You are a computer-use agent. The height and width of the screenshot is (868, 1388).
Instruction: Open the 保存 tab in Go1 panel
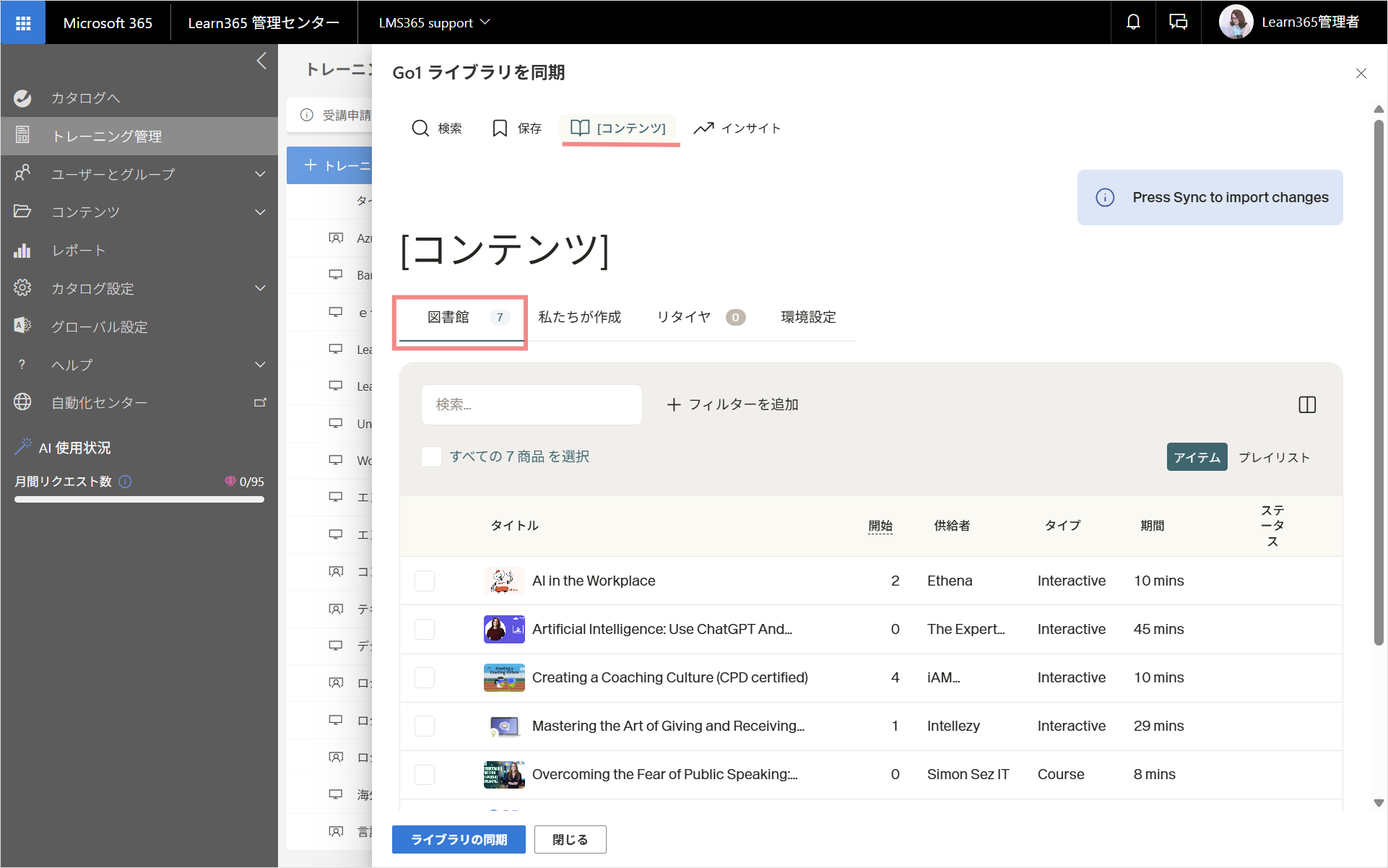tap(516, 128)
